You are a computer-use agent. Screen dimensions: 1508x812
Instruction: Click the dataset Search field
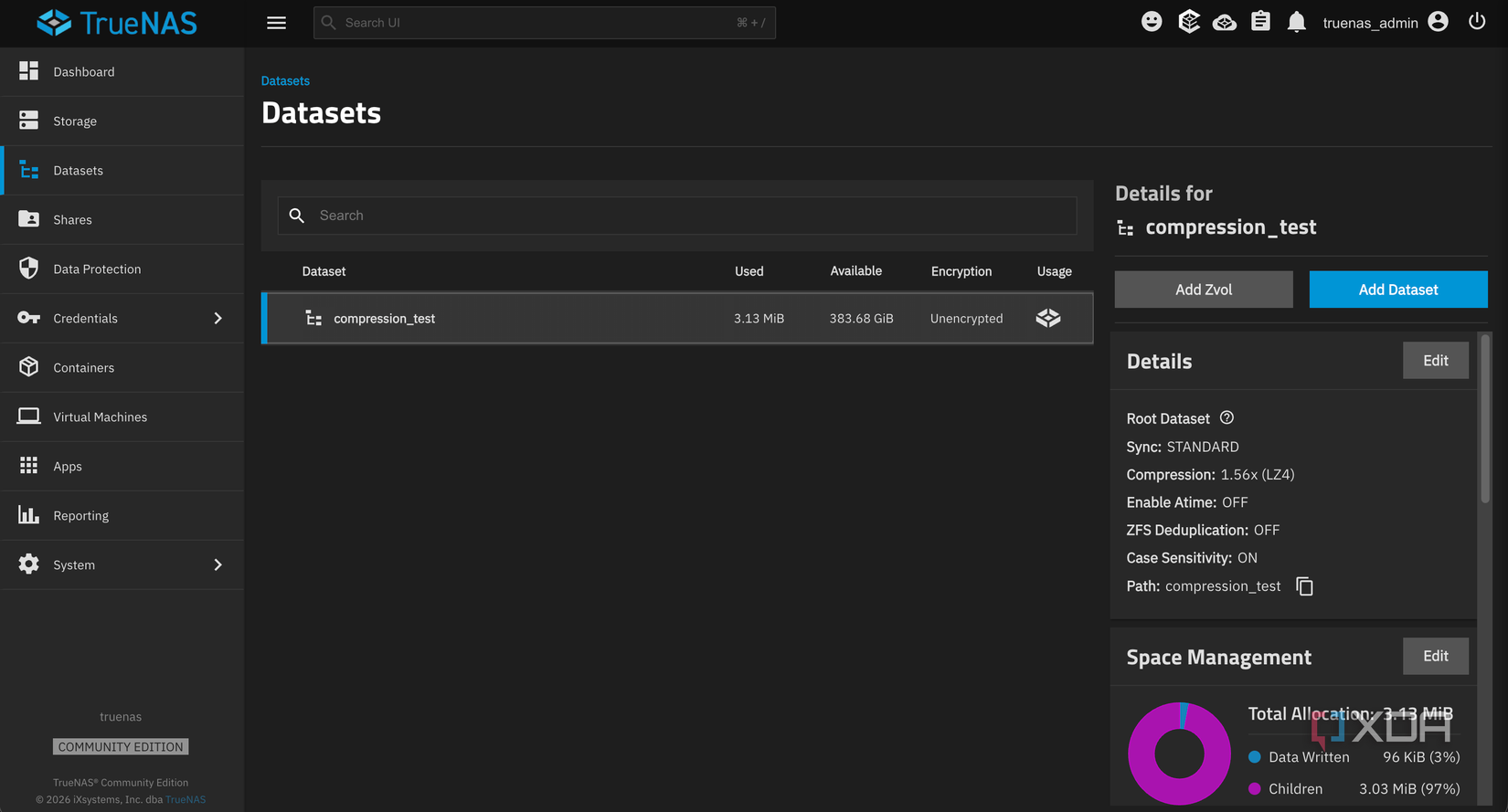point(677,216)
